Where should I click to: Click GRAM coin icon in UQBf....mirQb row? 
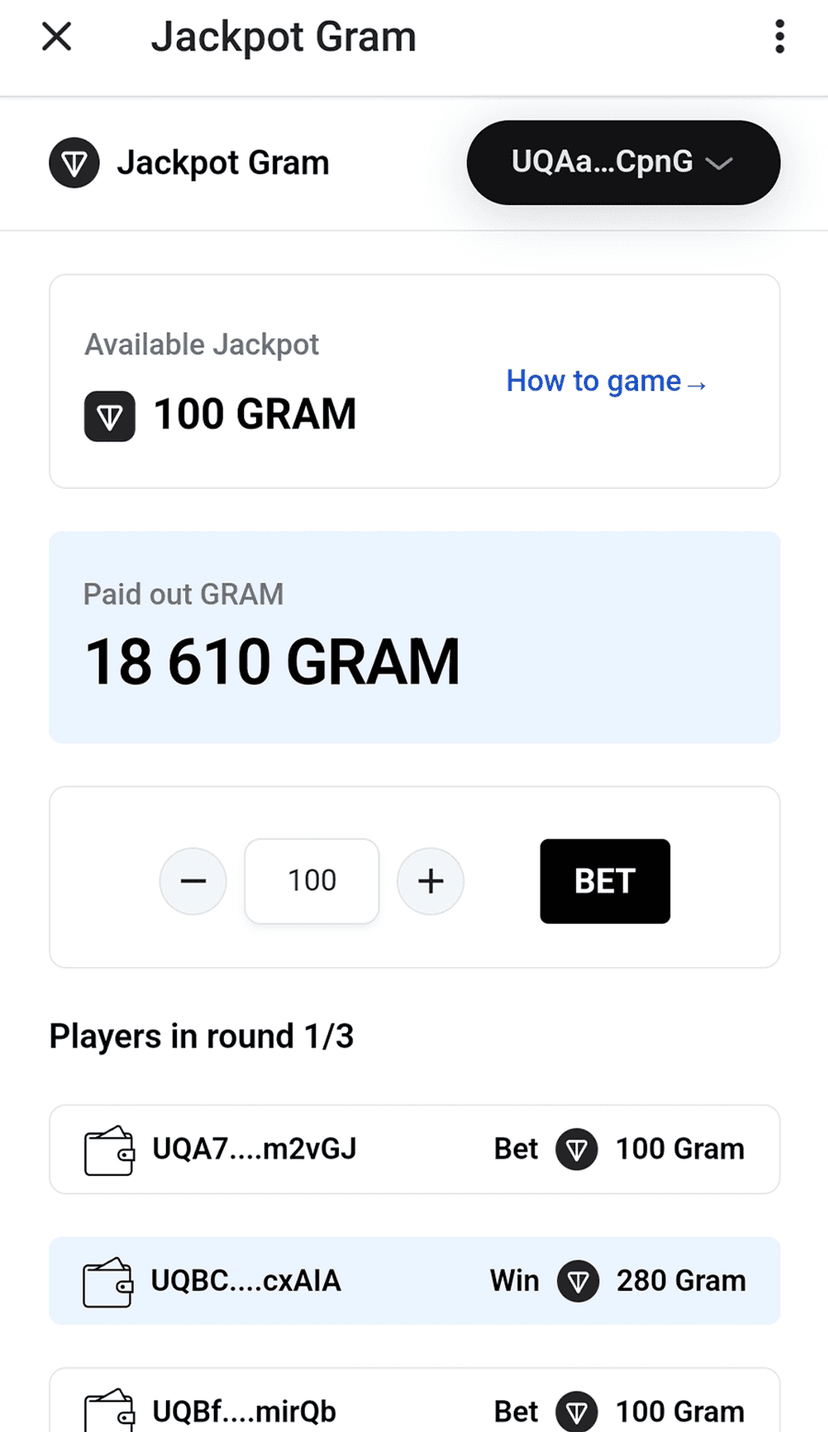[x=577, y=1411]
